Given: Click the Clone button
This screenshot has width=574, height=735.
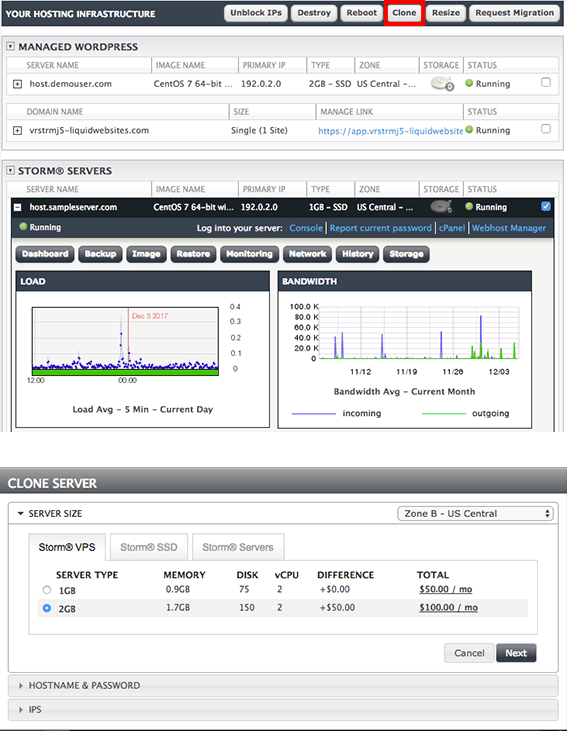Looking at the screenshot, I should [404, 13].
